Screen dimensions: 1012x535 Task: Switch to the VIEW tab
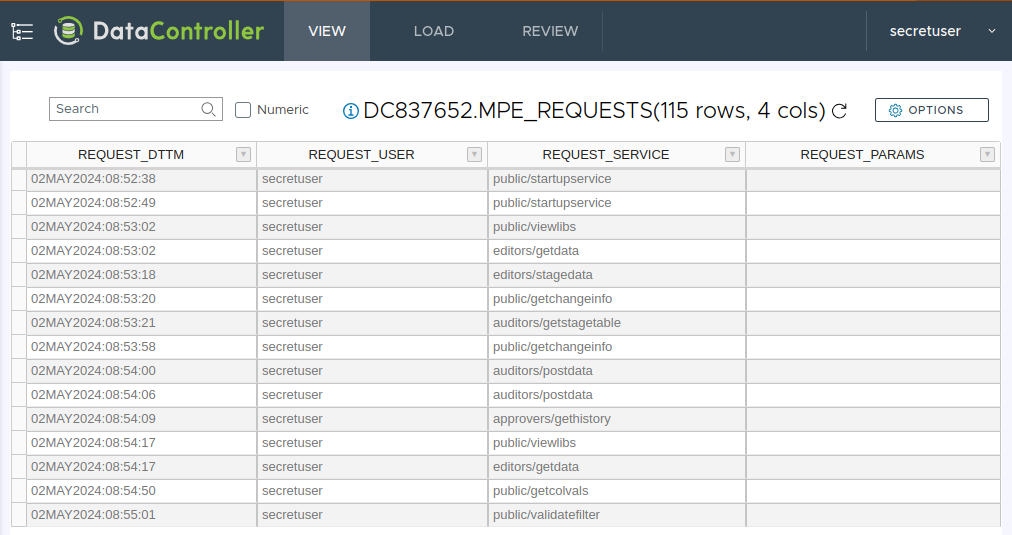pos(327,31)
